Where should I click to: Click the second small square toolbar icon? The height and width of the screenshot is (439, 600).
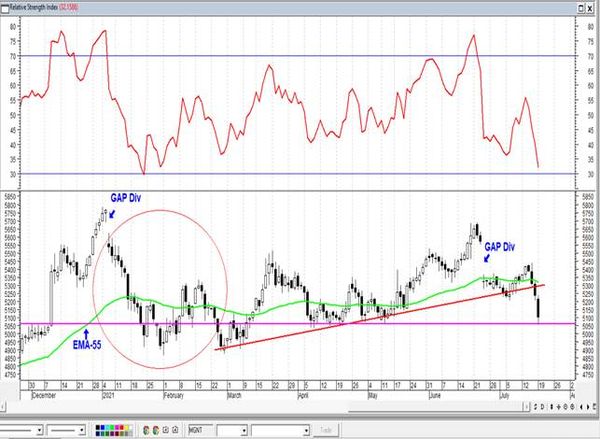[x=175, y=430]
